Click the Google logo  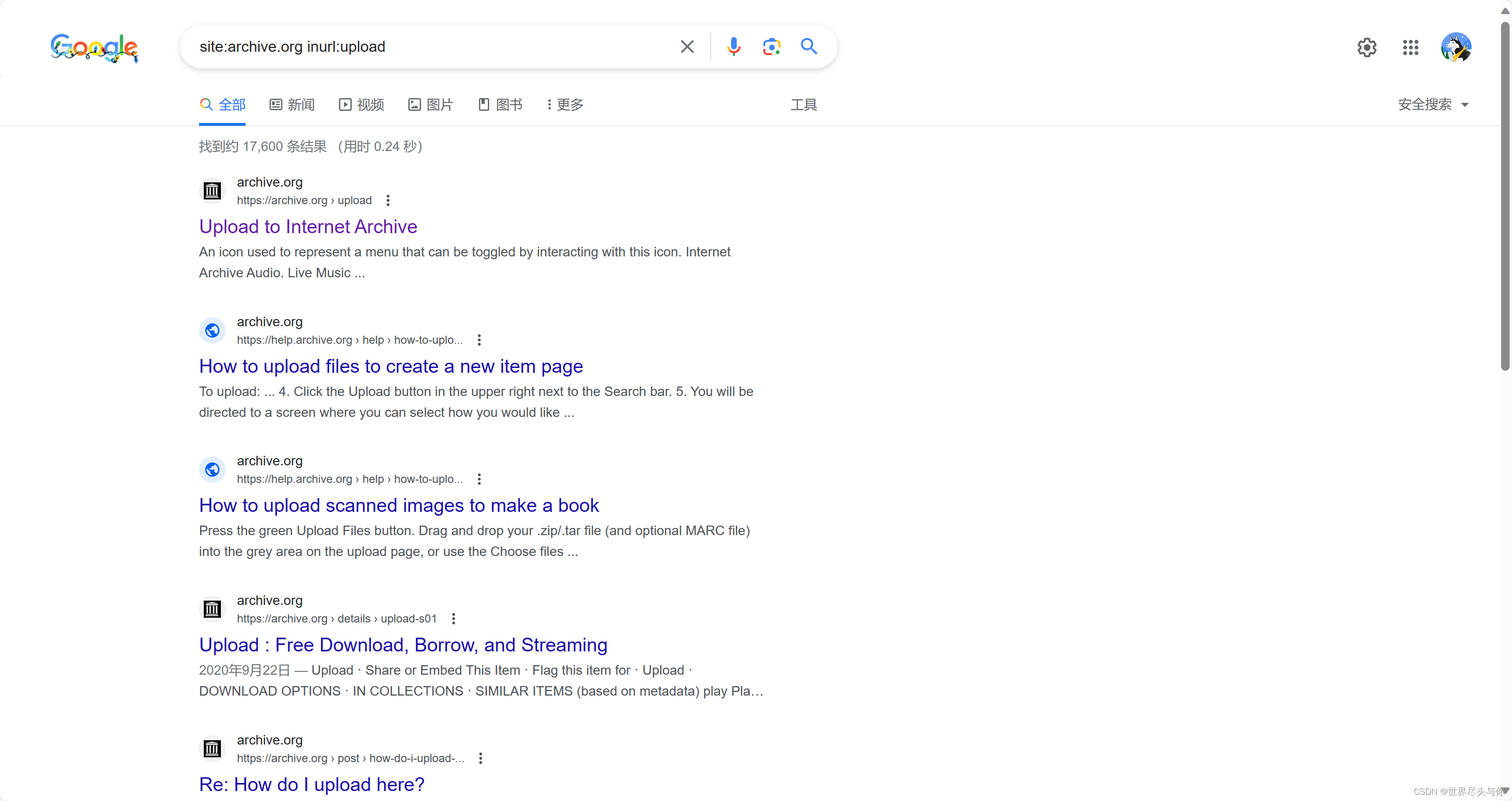coord(94,48)
